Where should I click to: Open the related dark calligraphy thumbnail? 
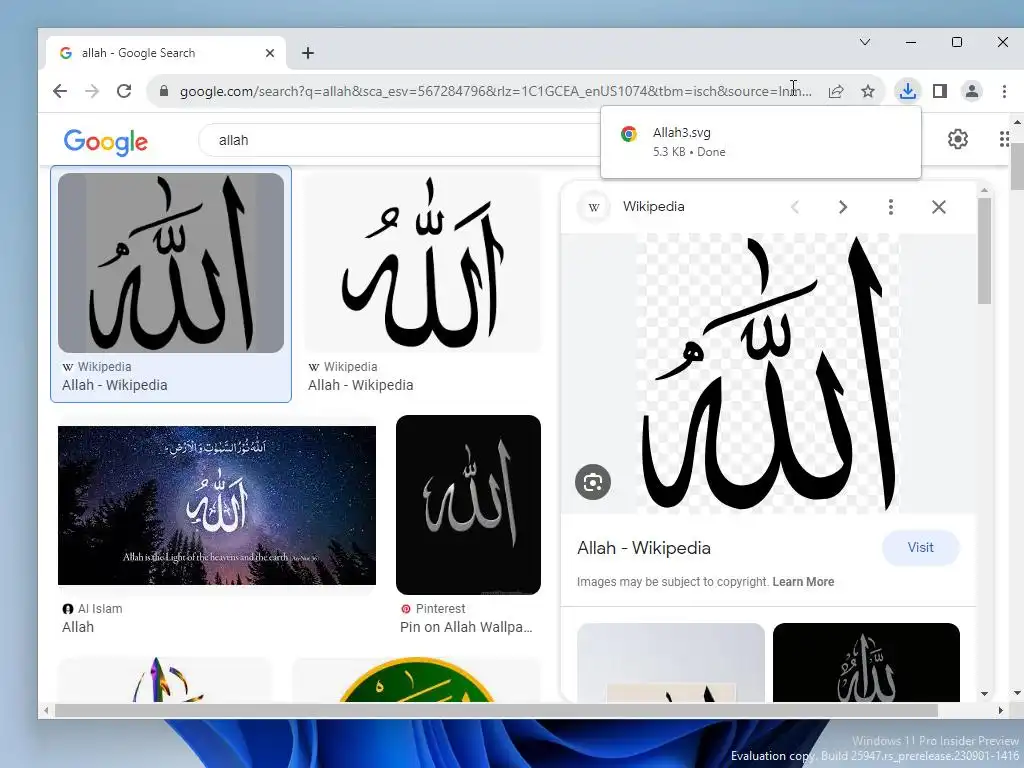tap(866, 662)
